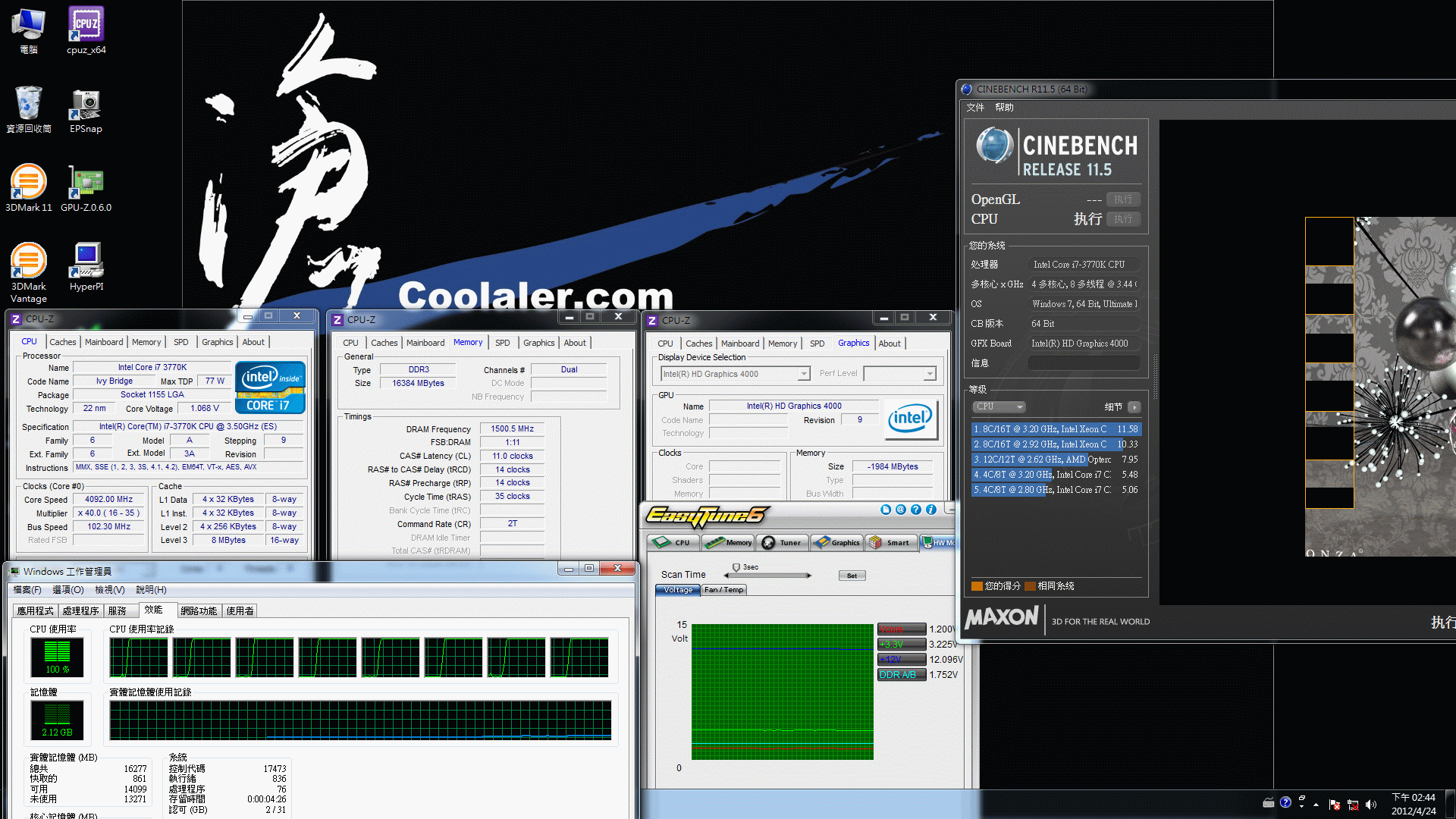
Task: Open the Caches tab in first CPU-Z window
Action: [62, 342]
